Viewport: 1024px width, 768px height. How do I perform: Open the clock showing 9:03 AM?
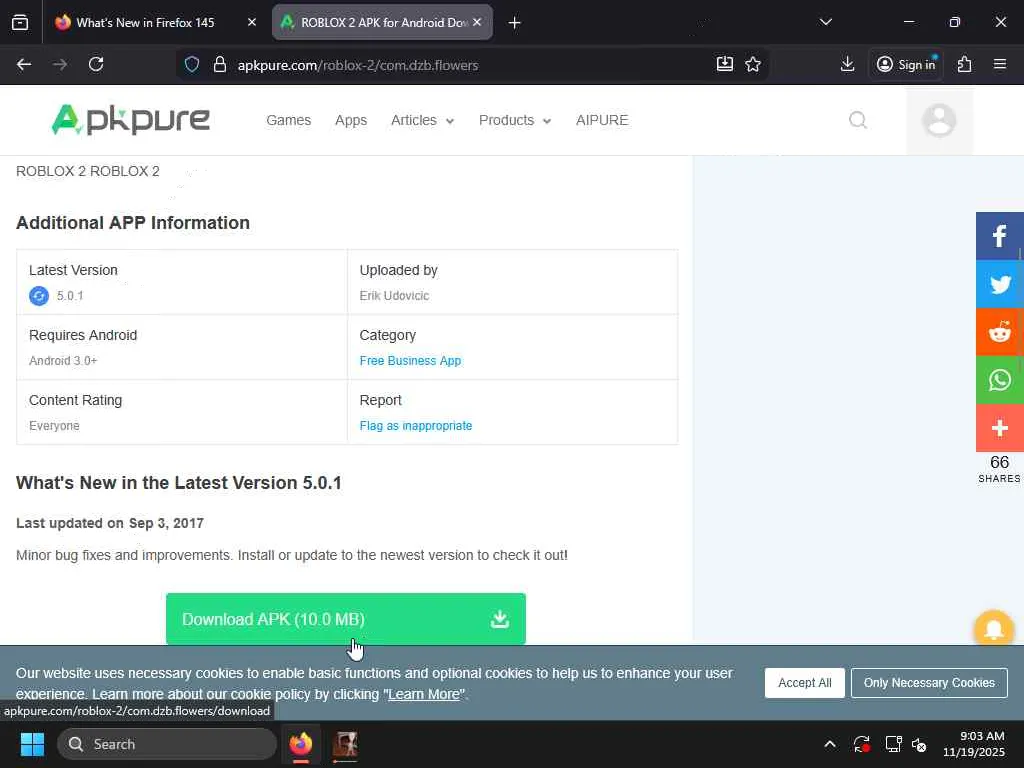click(x=974, y=744)
